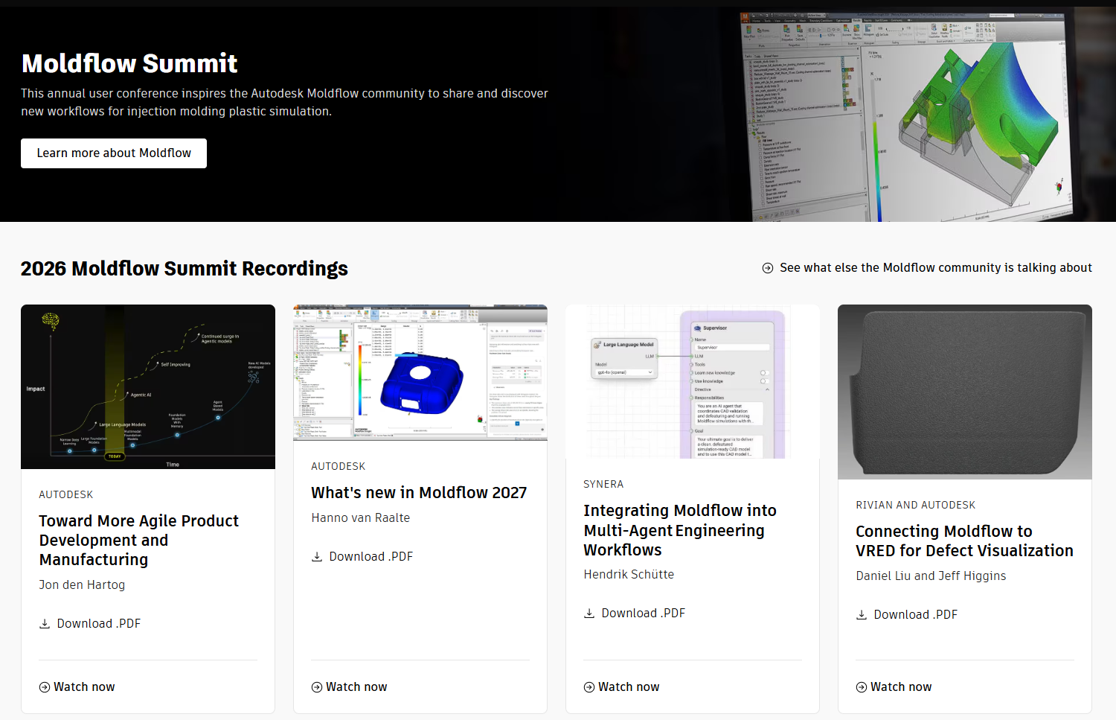Click the download icon in the Moldflow 2027 card
1116x720 pixels.
(317, 557)
